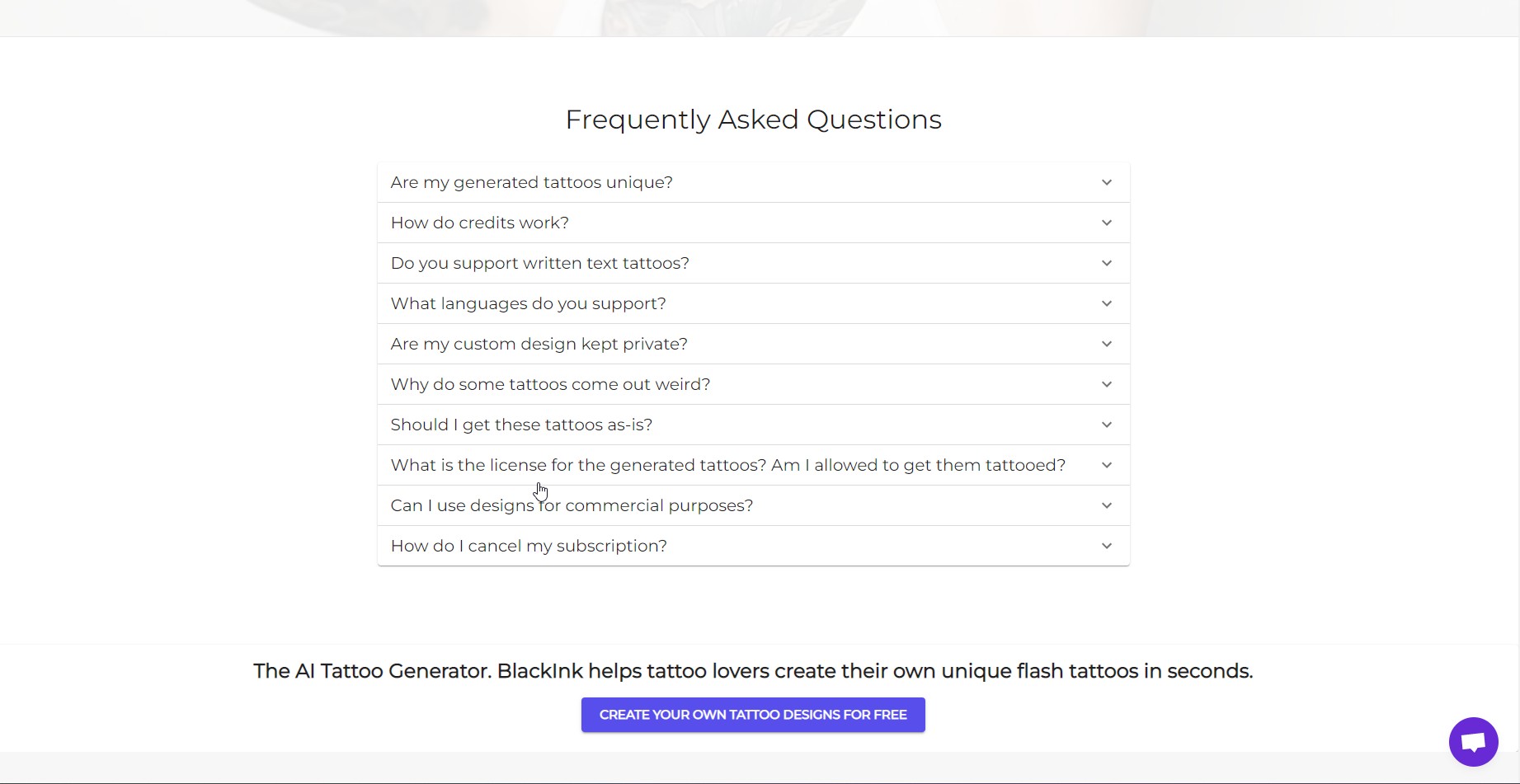
Task: Expand 'How do I cancel my subscription?' FAQ
Action: 529,546
